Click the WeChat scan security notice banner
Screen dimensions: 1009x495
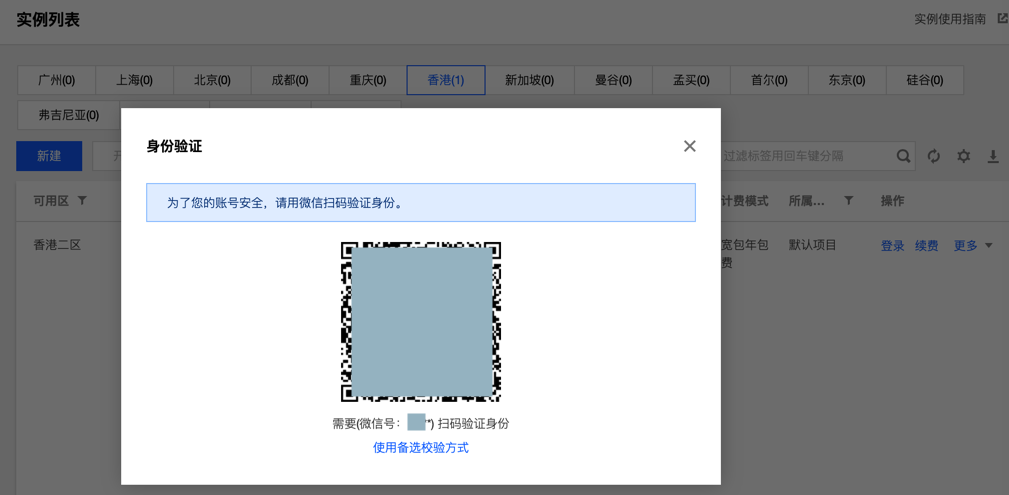click(421, 203)
